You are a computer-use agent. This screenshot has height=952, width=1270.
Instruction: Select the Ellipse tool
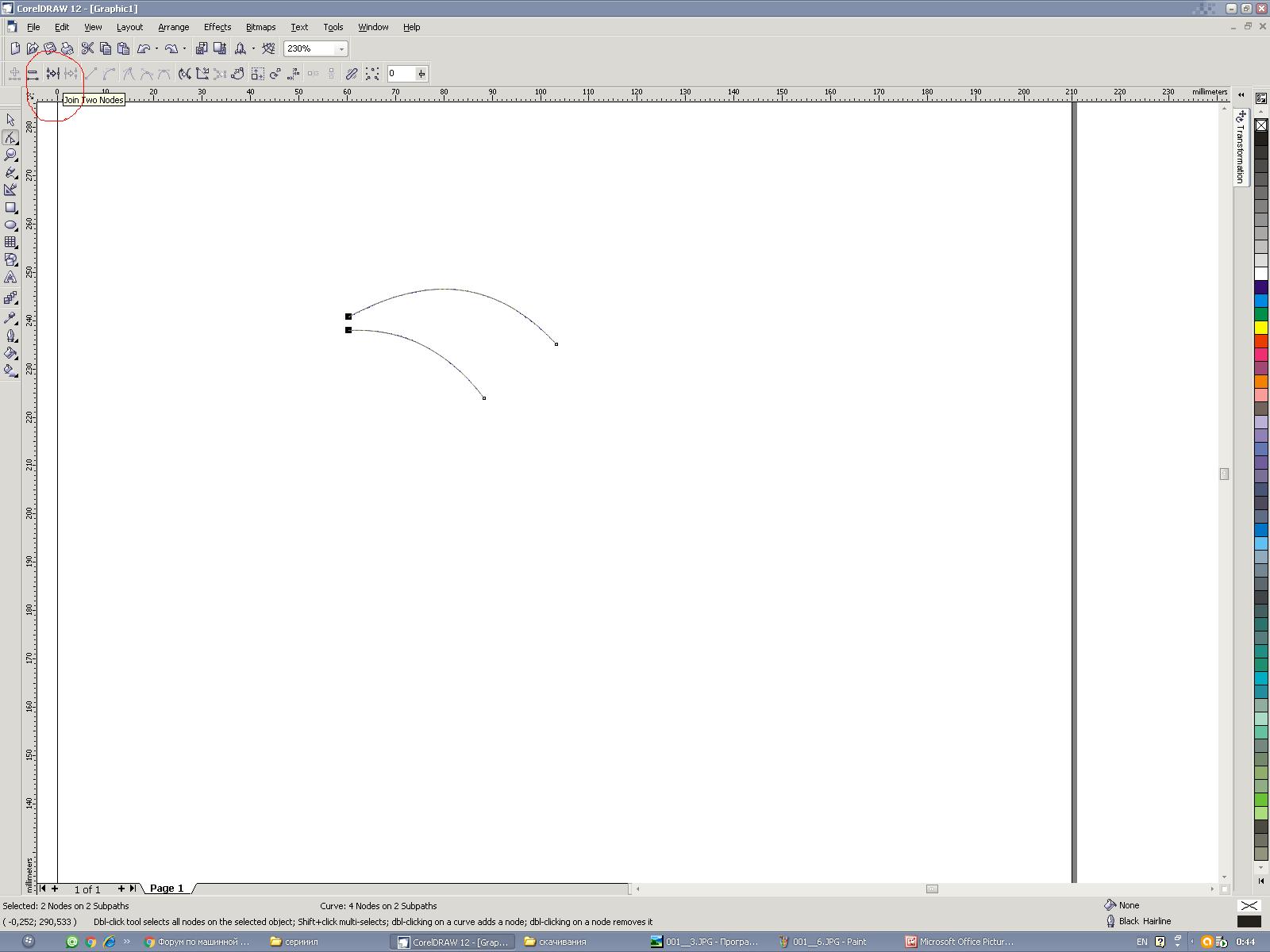point(11,225)
